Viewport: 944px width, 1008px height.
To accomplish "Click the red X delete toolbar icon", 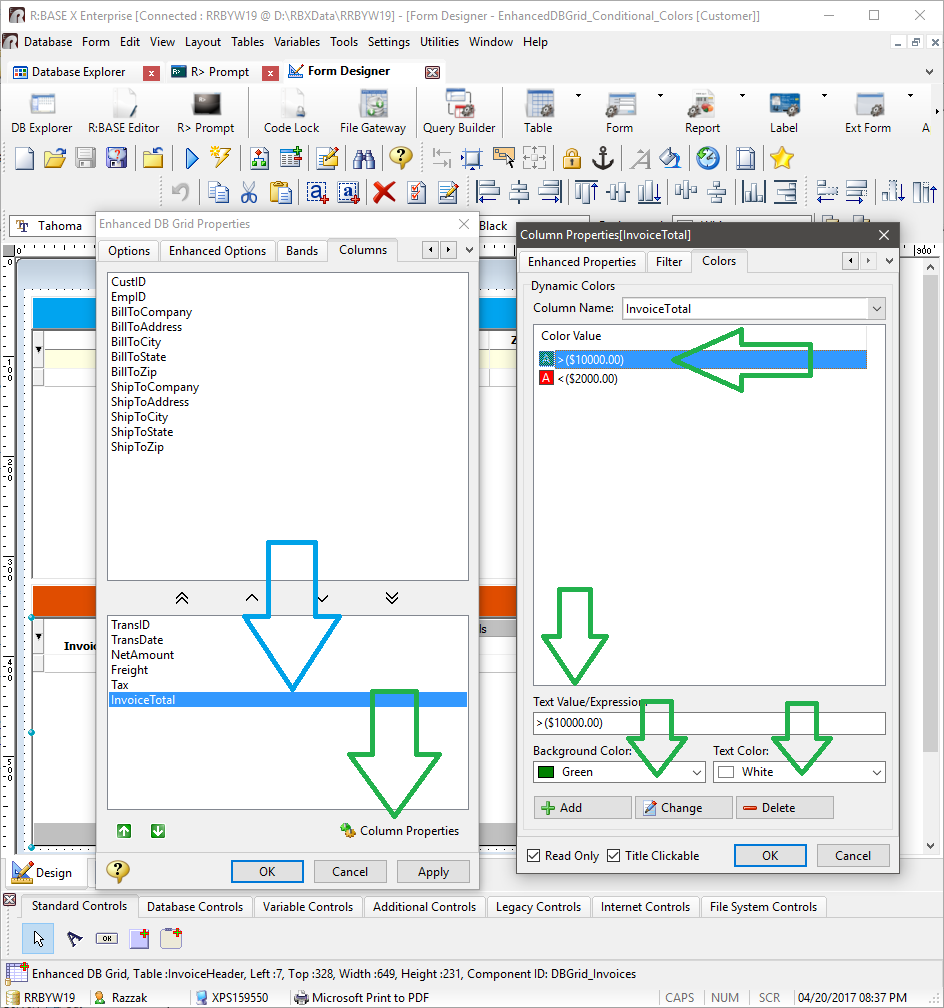I will click(384, 192).
